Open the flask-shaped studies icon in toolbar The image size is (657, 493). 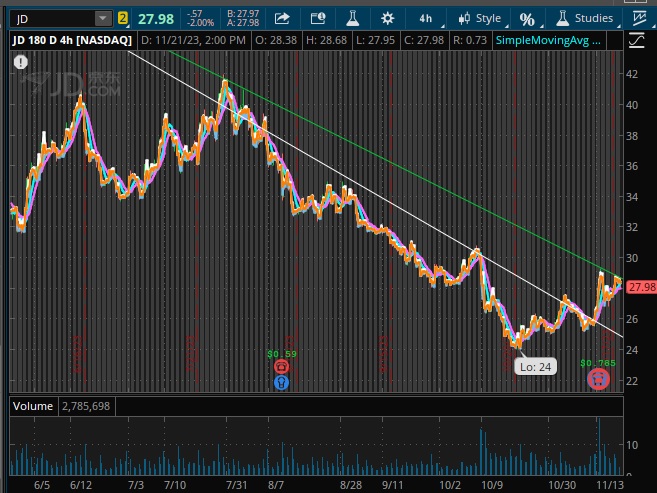point(352,18)
